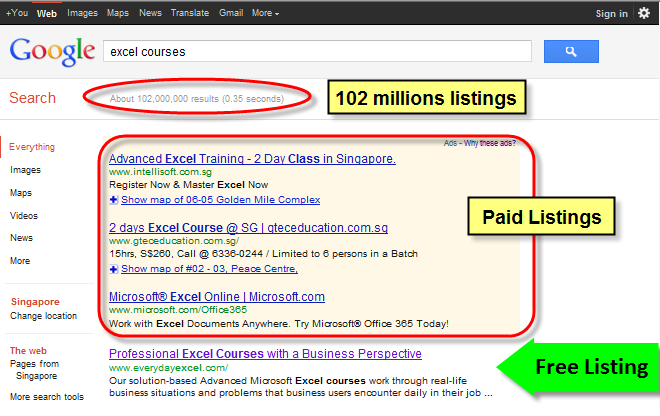Open Professional Excel Courses with a Business Perspective

[265, 354]
